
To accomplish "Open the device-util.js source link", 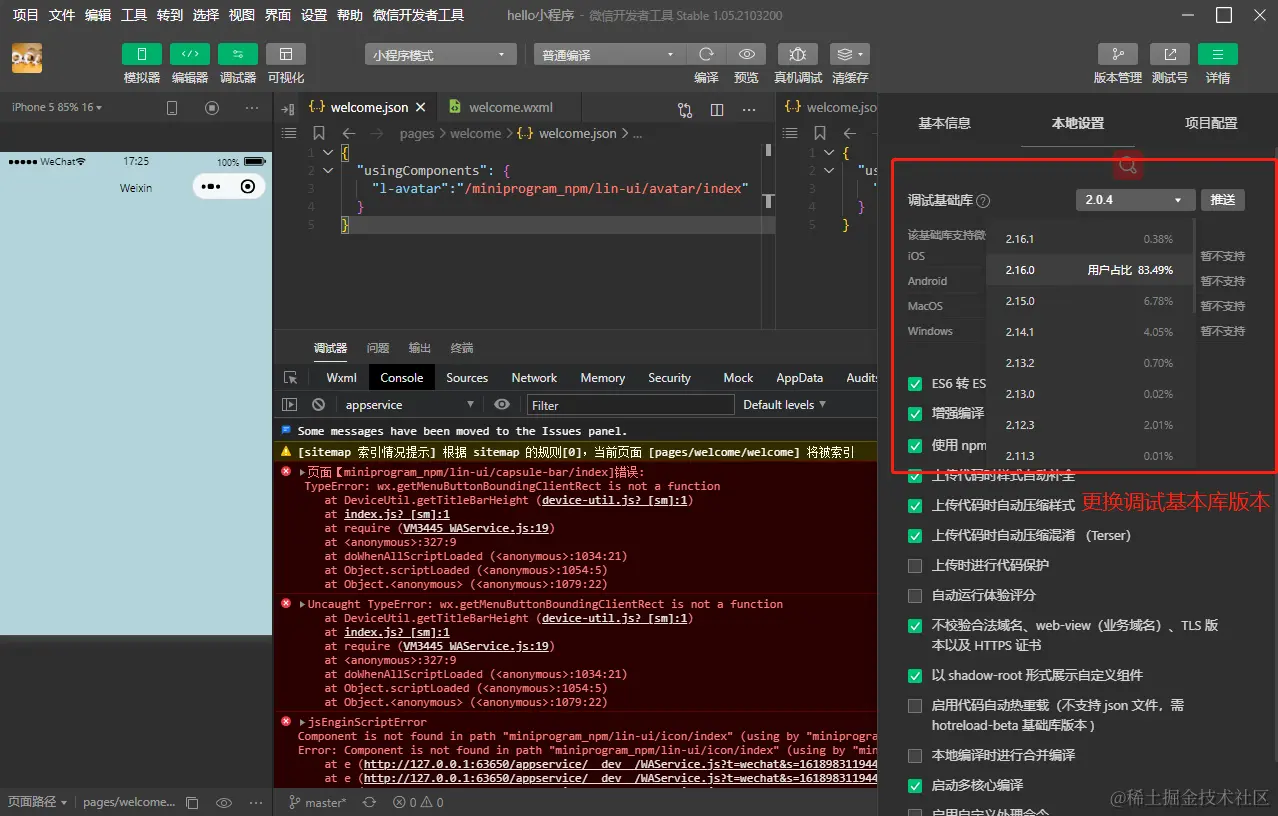I will coord(616,500).
